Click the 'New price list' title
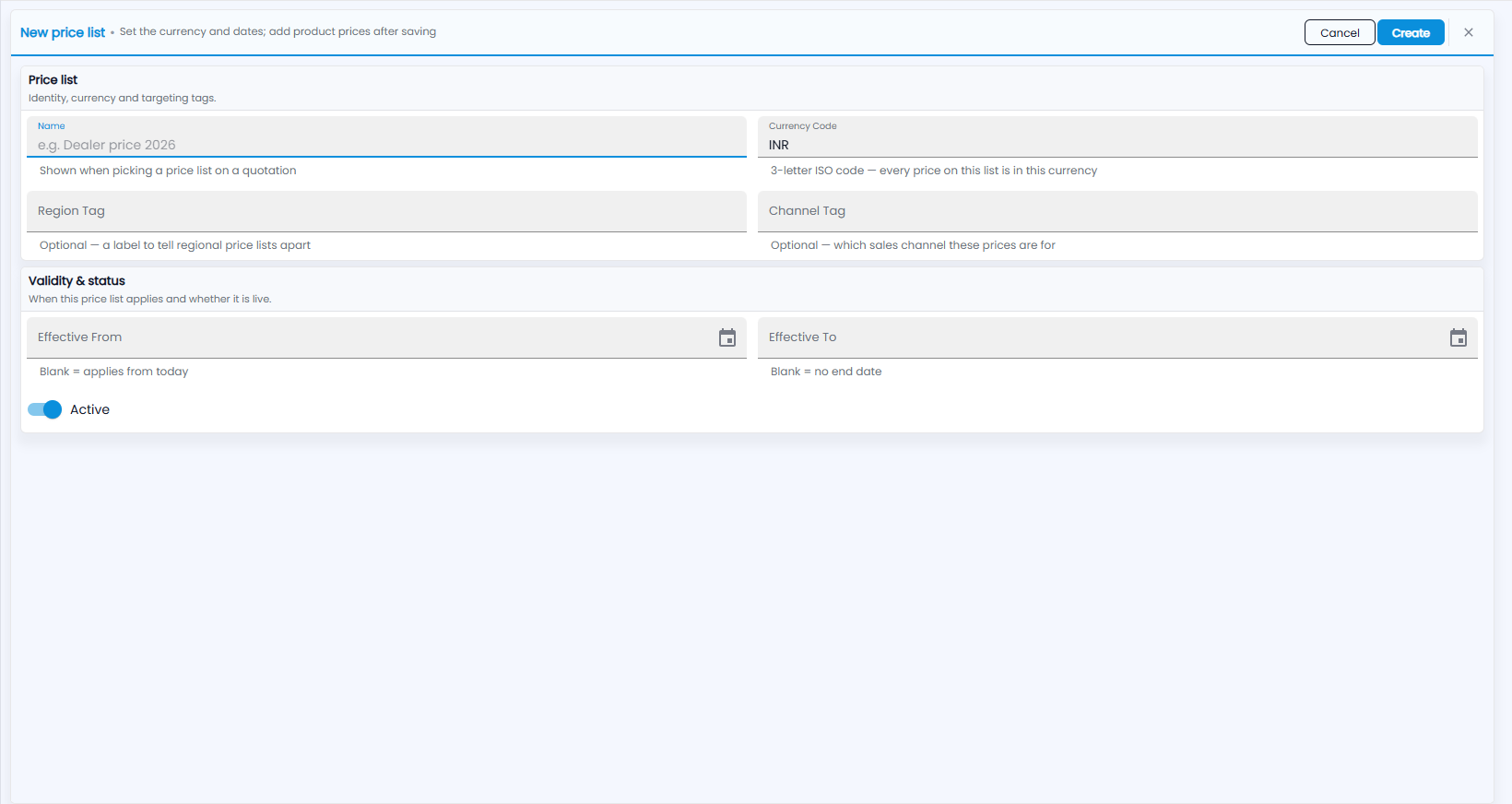 pyautogui.click(x=63, y=32)
